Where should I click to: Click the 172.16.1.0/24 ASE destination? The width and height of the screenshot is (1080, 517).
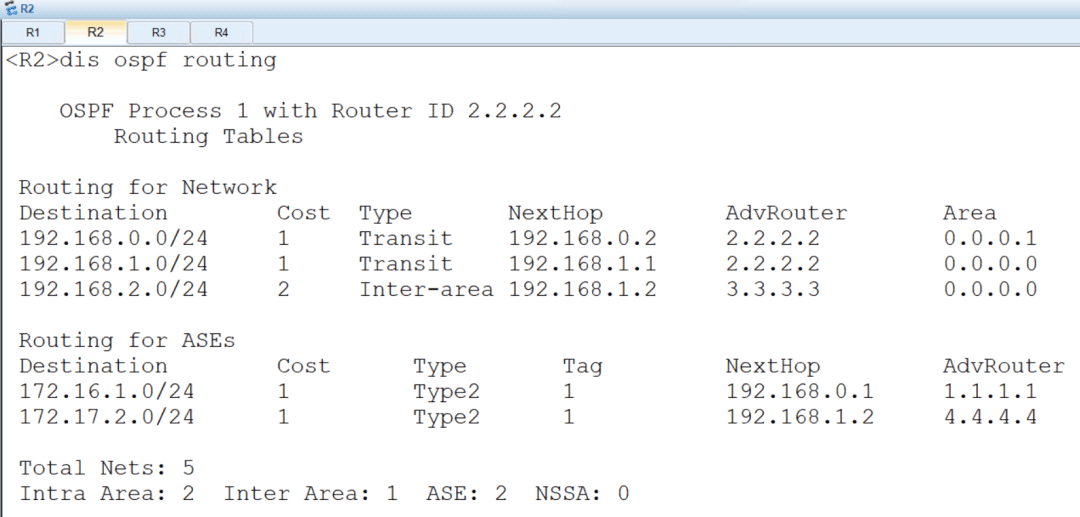click(106, 392)
